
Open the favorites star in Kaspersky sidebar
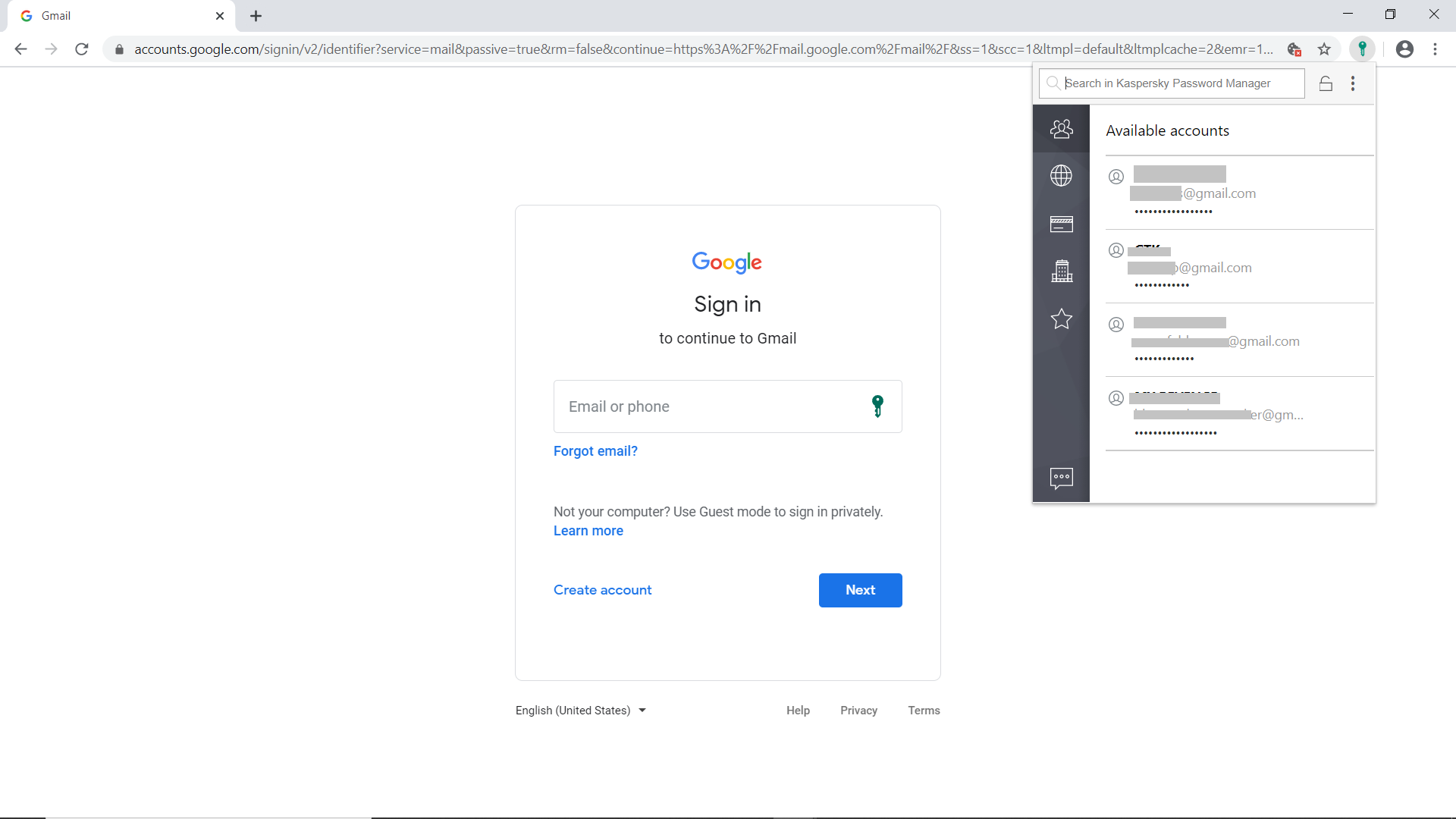pos(1061,318)
